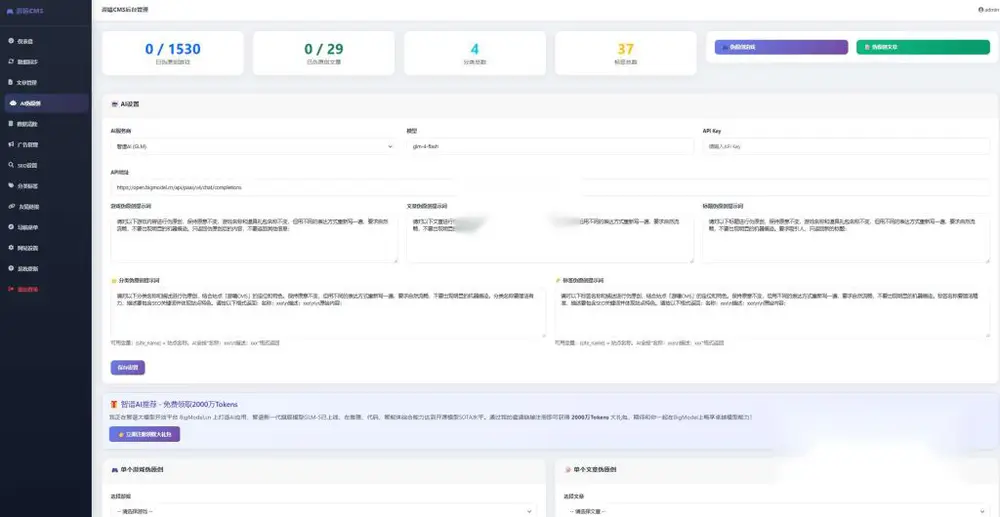The width and height of the screenshot is (1000, 517).
Task: Click the purple batch rewrite games button
Action: click(781, 47)
